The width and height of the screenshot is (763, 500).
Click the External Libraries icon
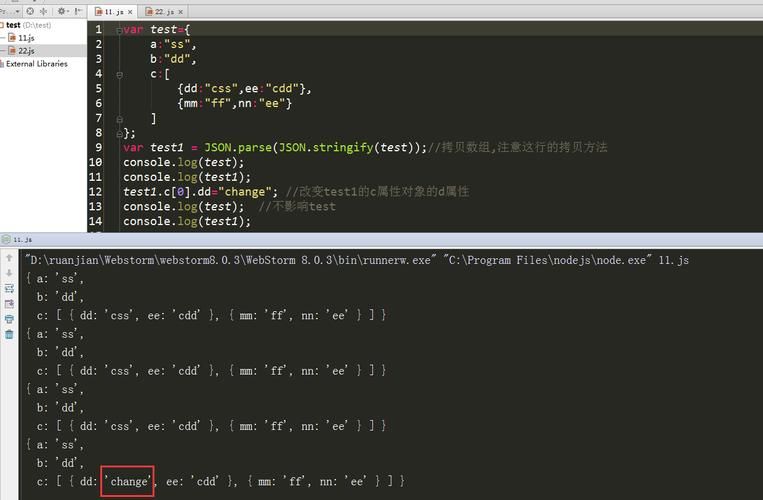(2, 64)
